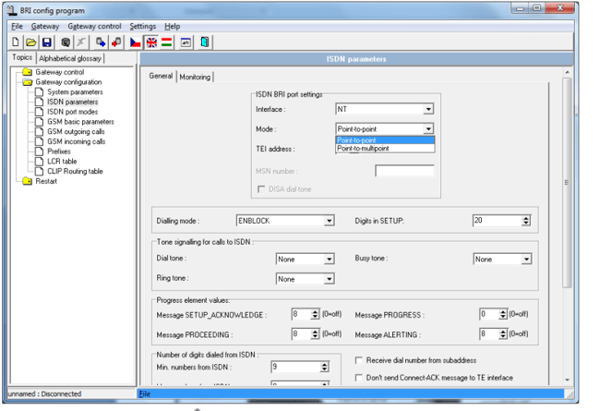600x411 pixels.
Task: Select the General tab
Action: (161, 76)
